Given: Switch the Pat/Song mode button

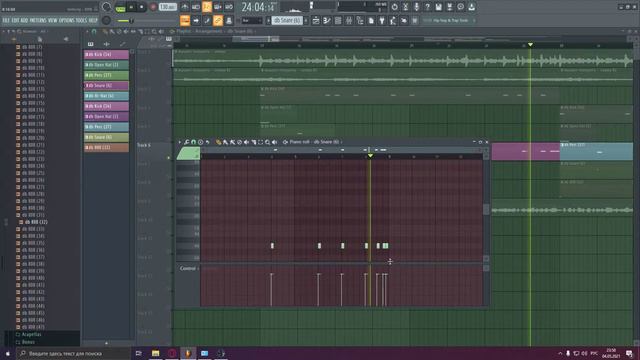Looking at the screenshot, I should point(120,7).
